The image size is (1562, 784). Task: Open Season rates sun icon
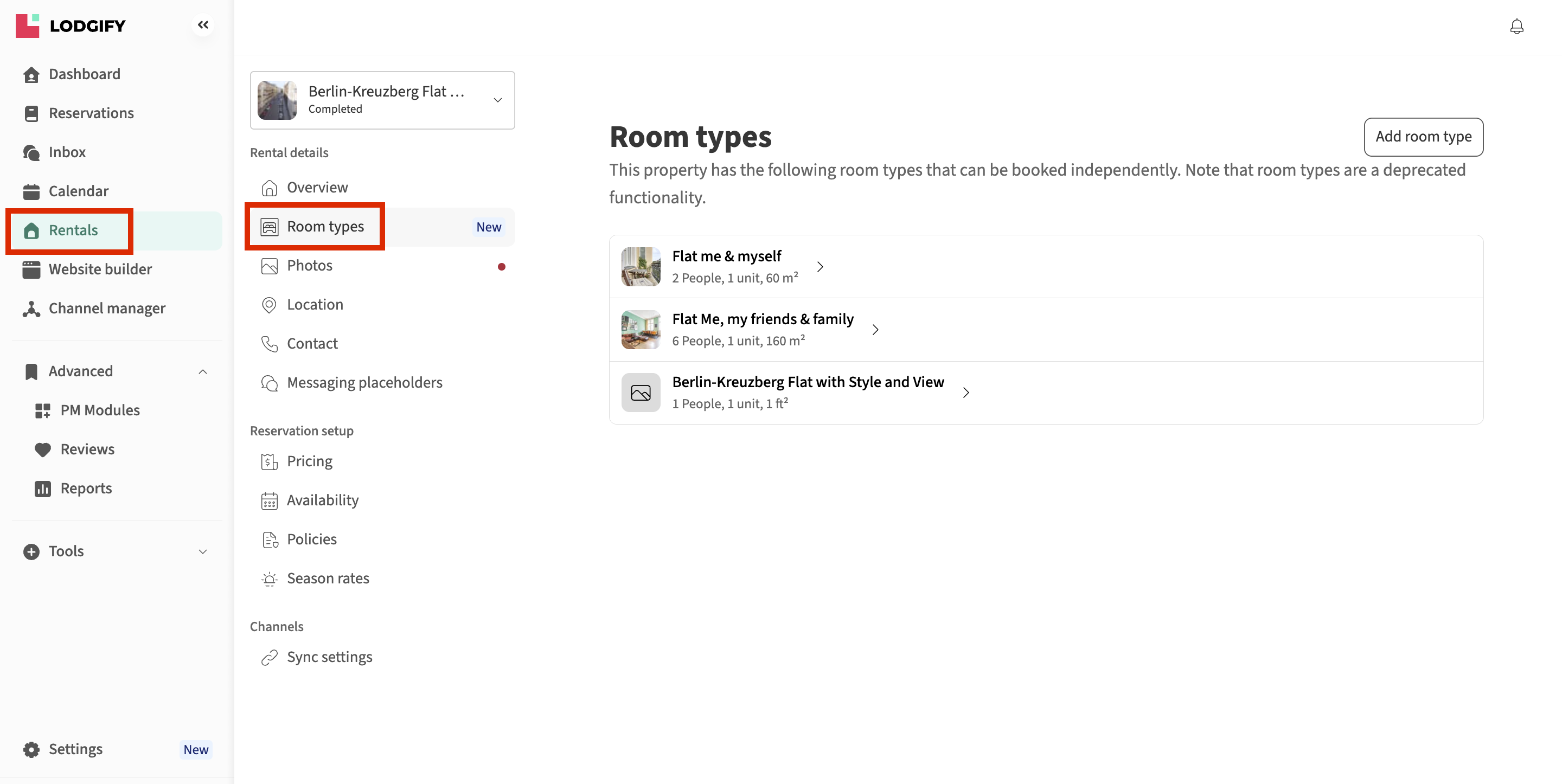[x=269, y=579]
